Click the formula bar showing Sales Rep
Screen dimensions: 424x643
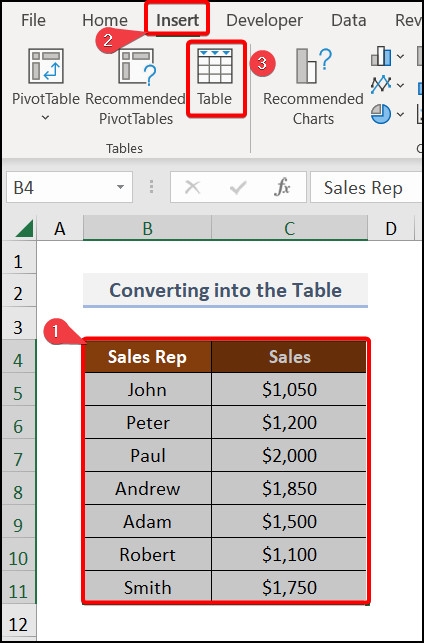pyautogui.click(x=367, y=187)
